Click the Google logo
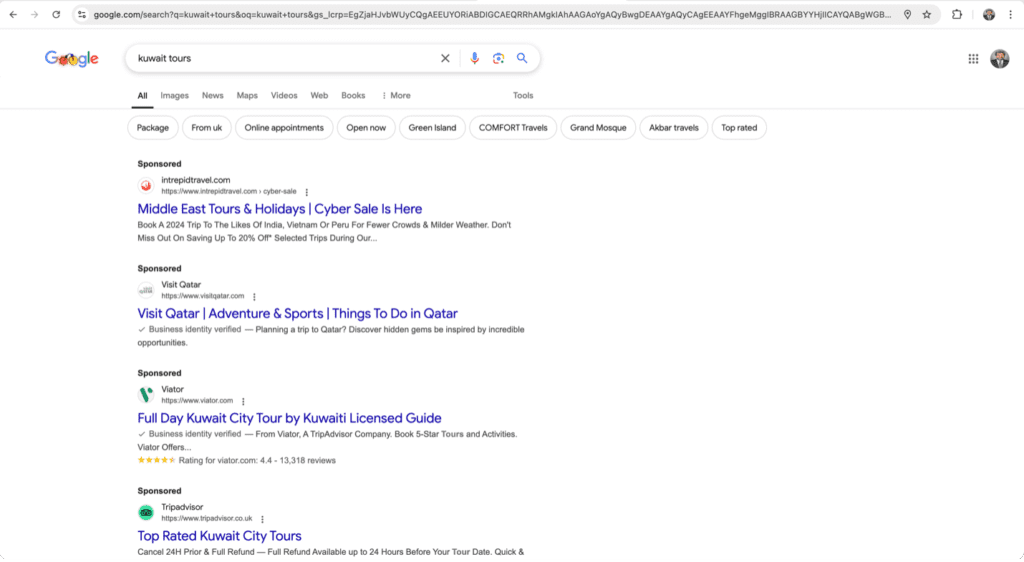1024x562 pixels. 72,59
